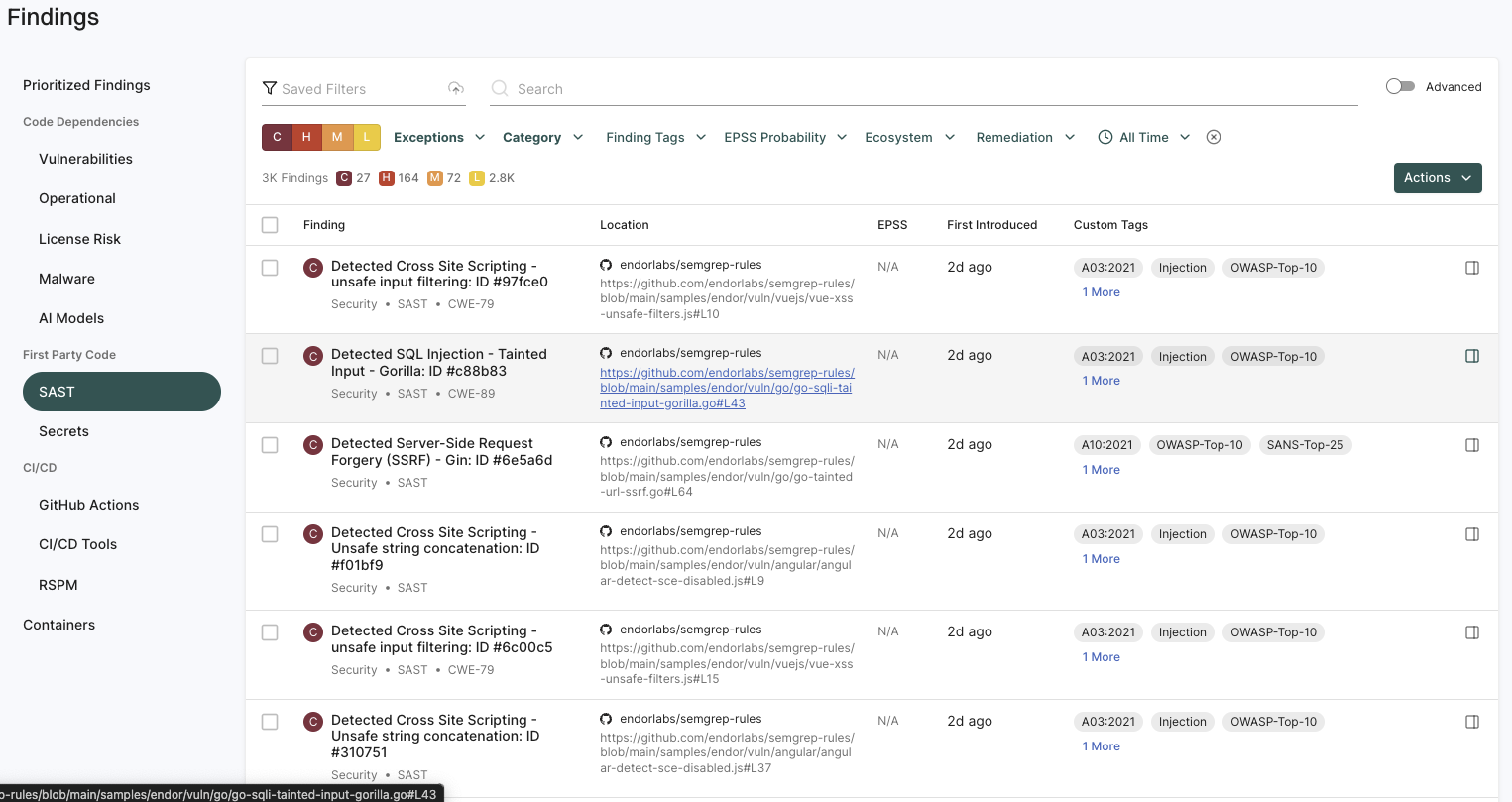Open side panel for finding ID #97fce0

click(x=1472, y=268)
